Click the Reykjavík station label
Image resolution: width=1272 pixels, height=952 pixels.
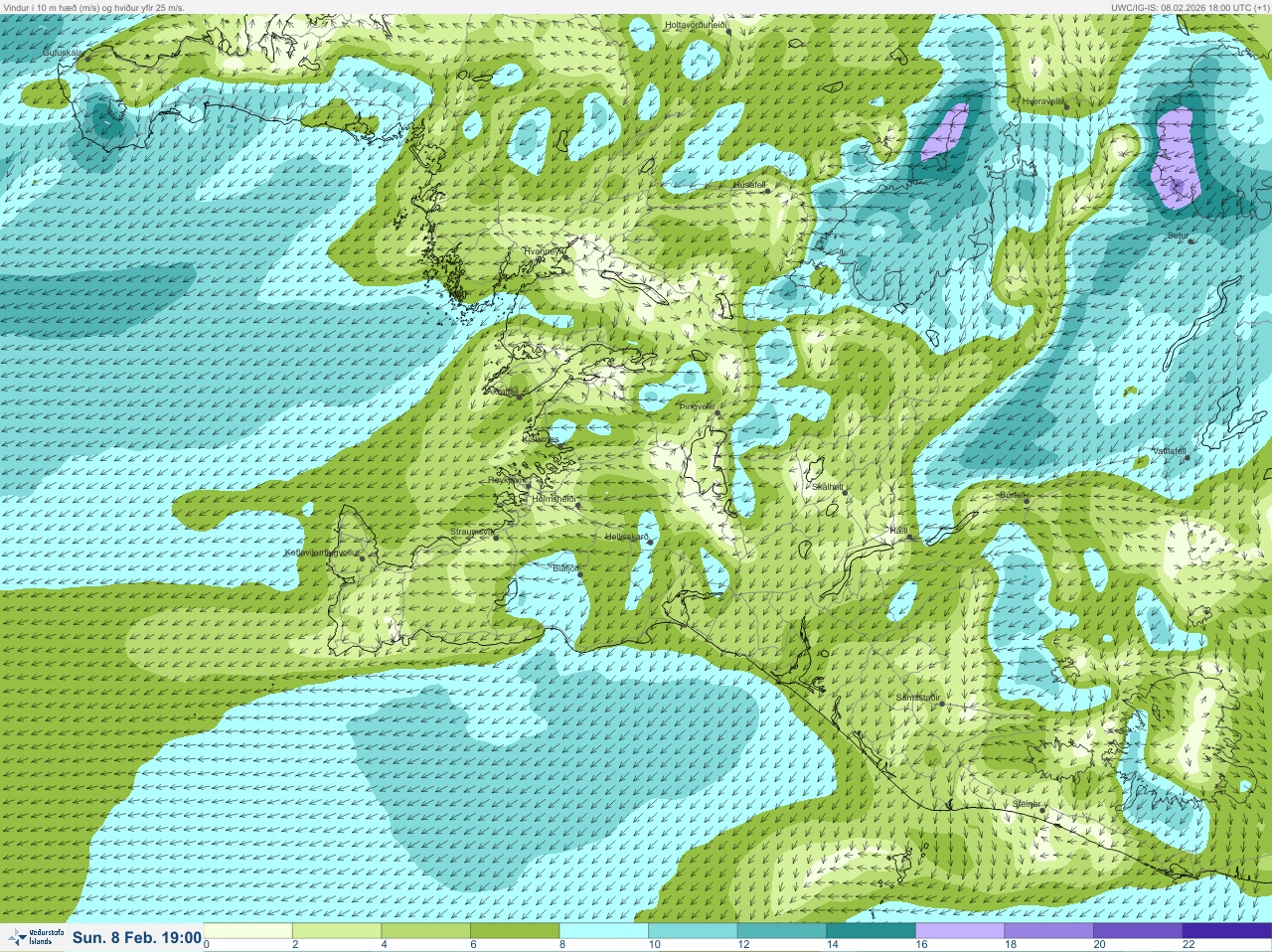pyautogui.click(x=507, y=480)
